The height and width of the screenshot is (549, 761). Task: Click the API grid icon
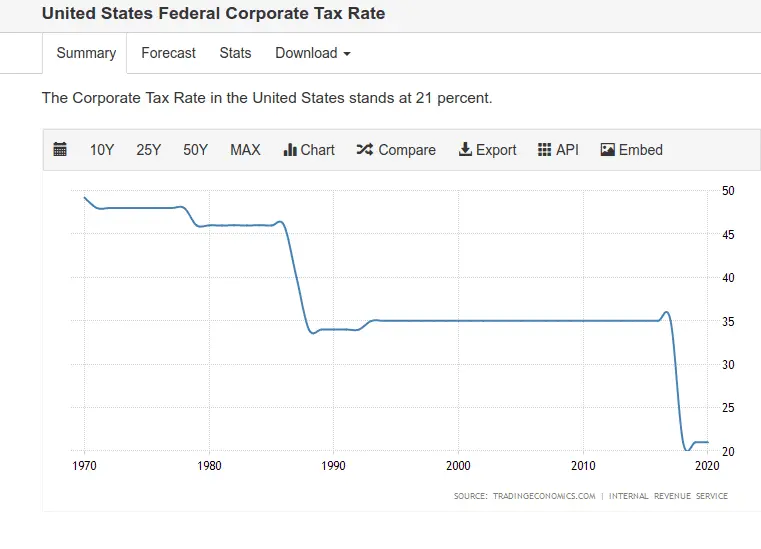click(545, 150)
